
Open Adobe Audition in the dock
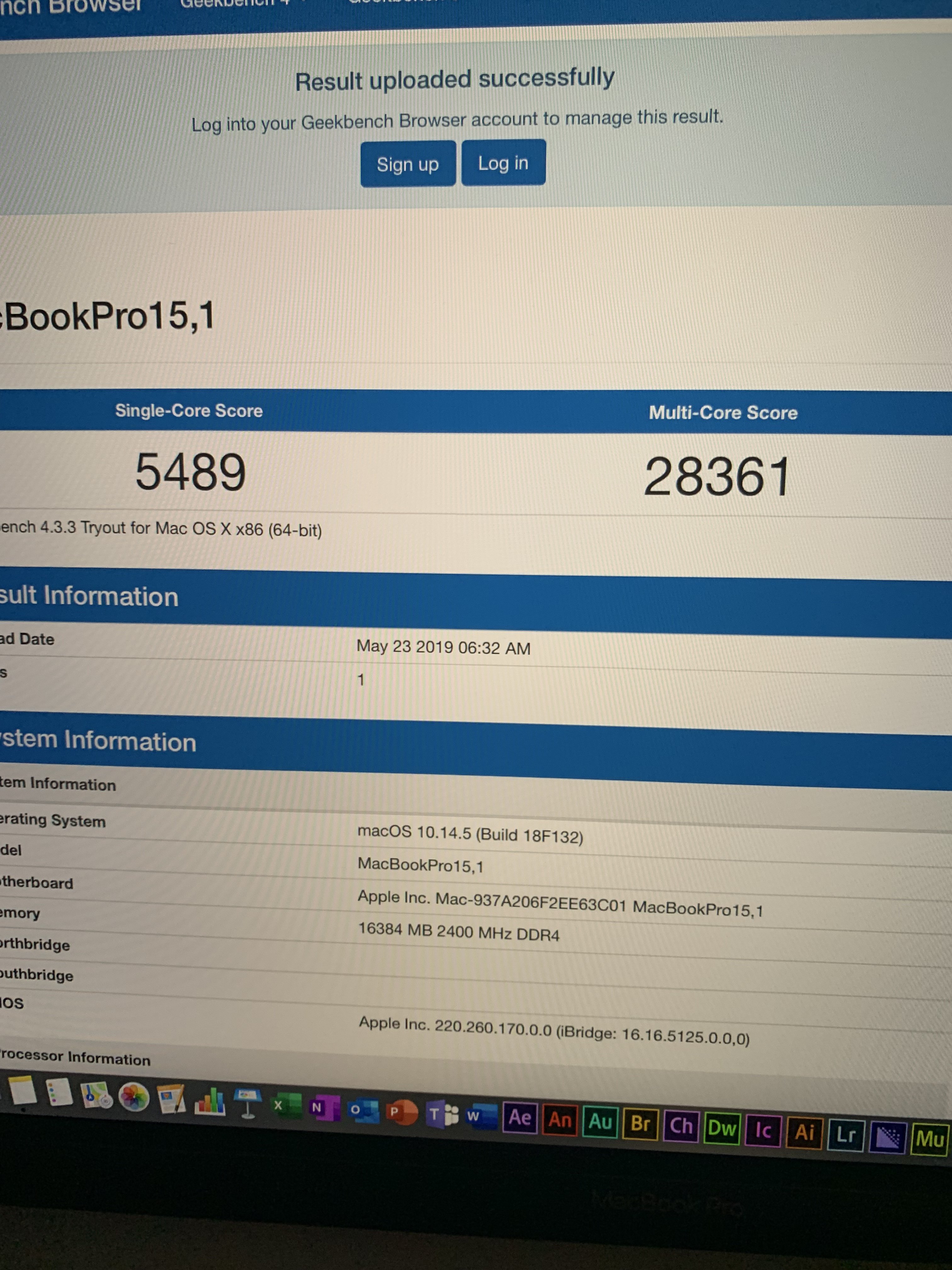point(600,1121)
